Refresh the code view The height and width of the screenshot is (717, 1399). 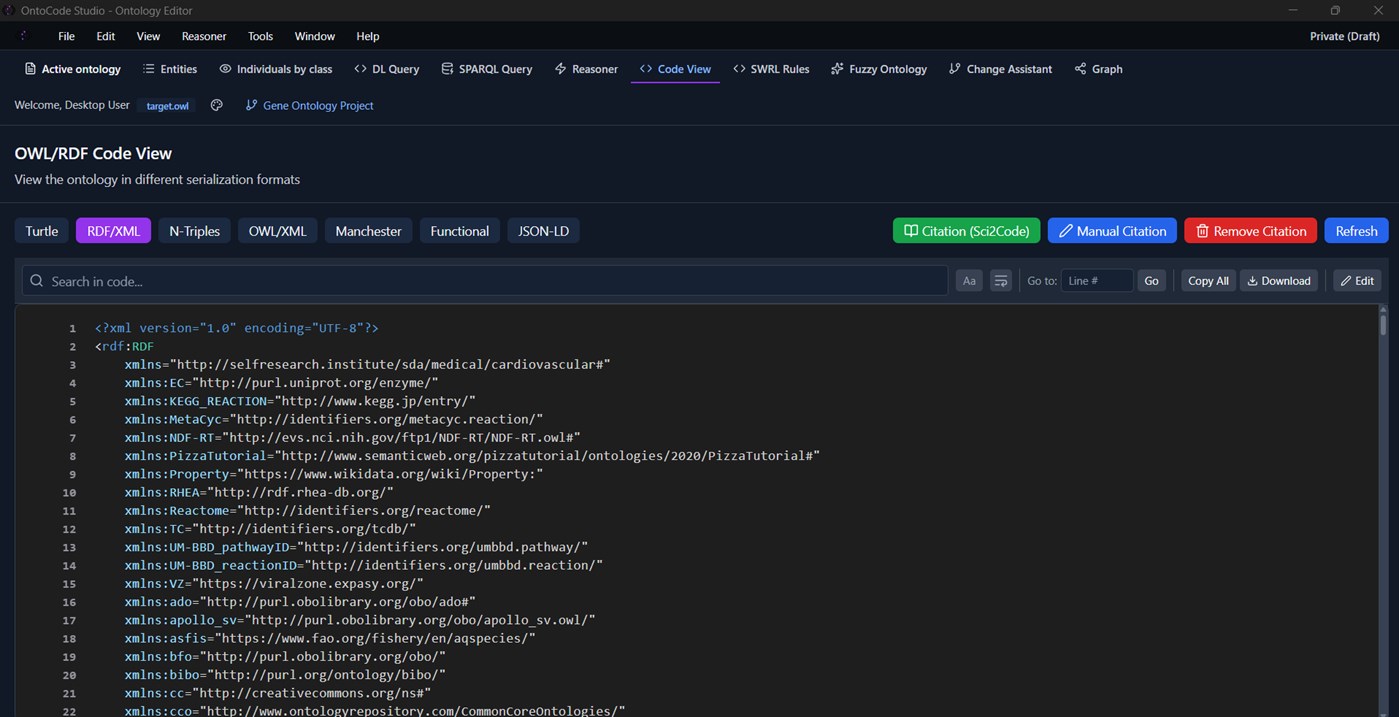point(1356,231)
